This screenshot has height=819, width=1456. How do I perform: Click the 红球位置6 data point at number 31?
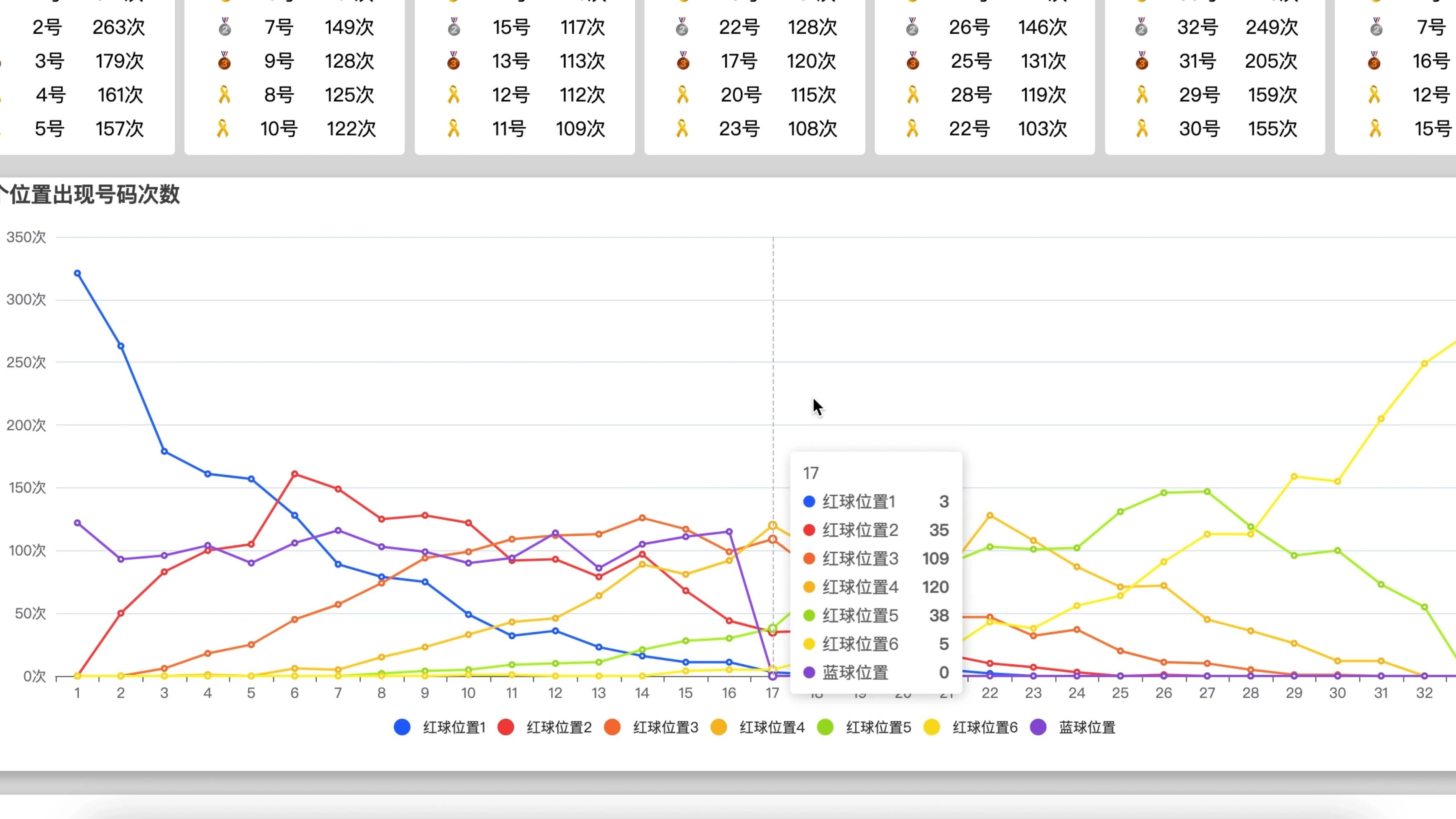click(x=1381, y=419)
